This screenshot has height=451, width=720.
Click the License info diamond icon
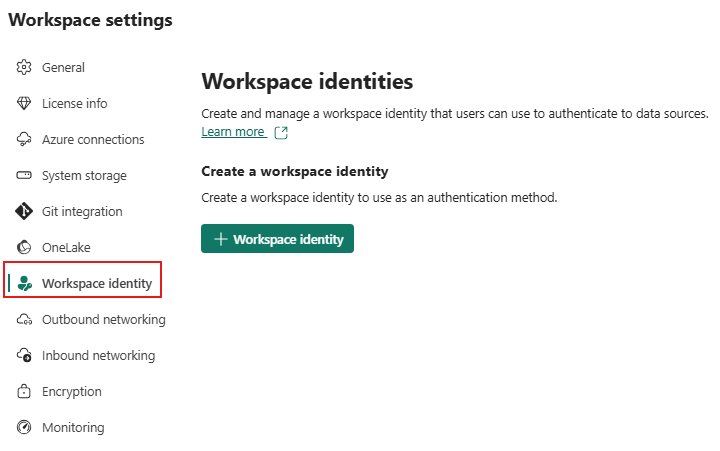tap(24, 103)
